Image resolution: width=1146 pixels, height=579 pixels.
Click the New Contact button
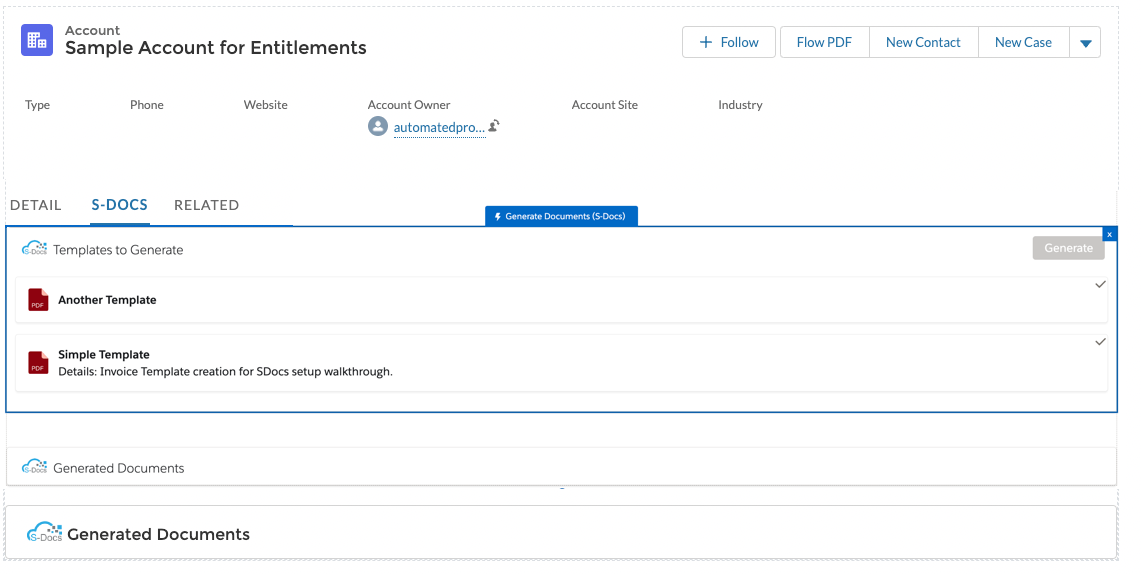pos(923,42)
